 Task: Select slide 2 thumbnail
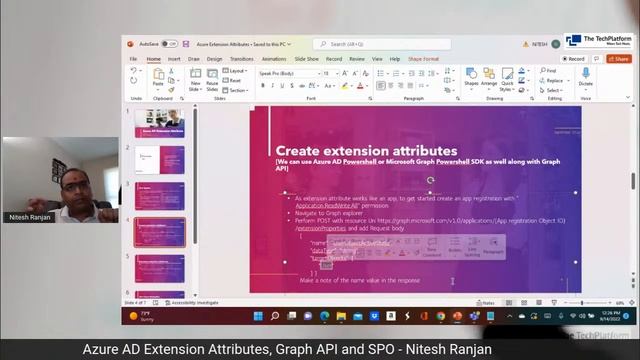(160, 160)
